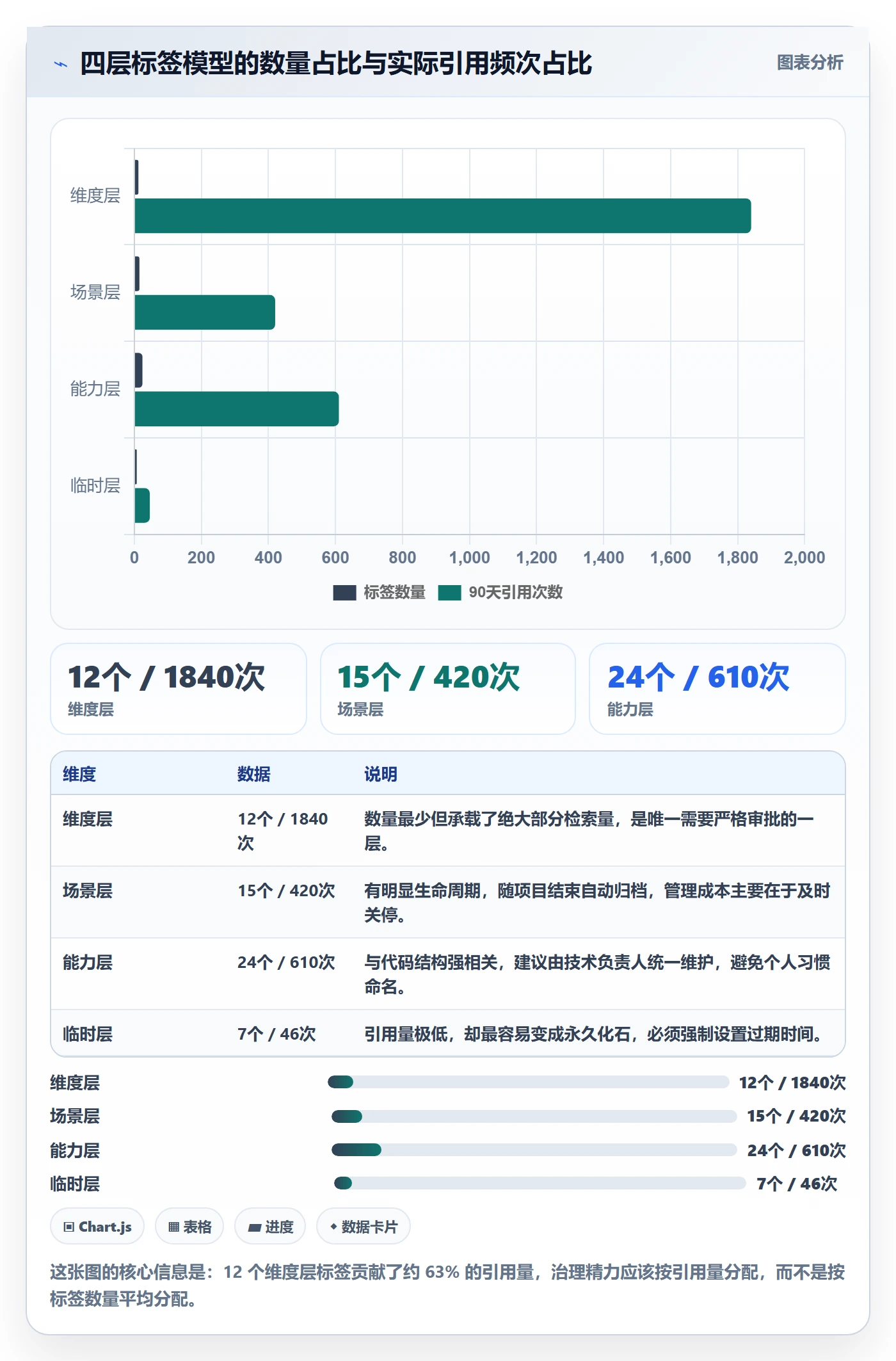The height and width of the screenshot is (1361, 896).
Task: Click the 临时层 progress bar
Action: [540, 1183]
